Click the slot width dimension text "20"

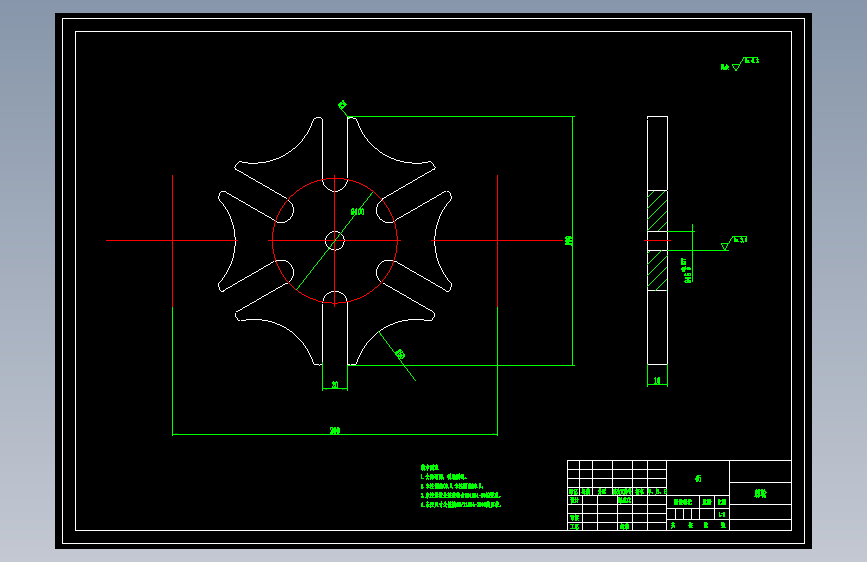[335, 384]
